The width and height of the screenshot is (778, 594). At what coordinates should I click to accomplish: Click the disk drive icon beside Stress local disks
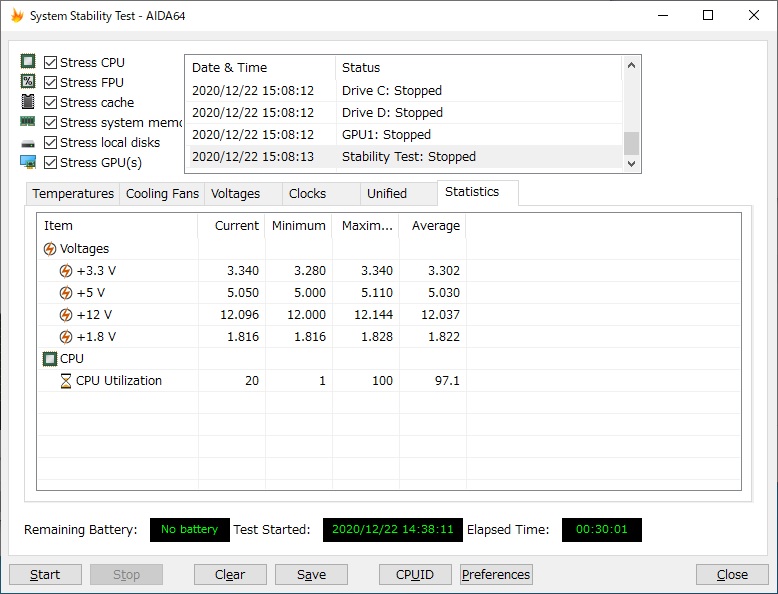28,143
